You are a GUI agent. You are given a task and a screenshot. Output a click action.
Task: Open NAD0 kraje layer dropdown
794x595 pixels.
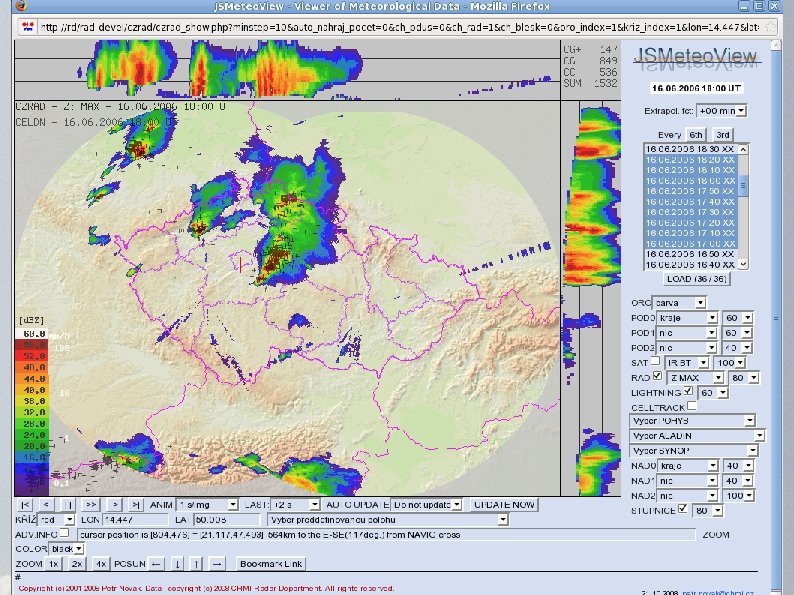[688, 465]
